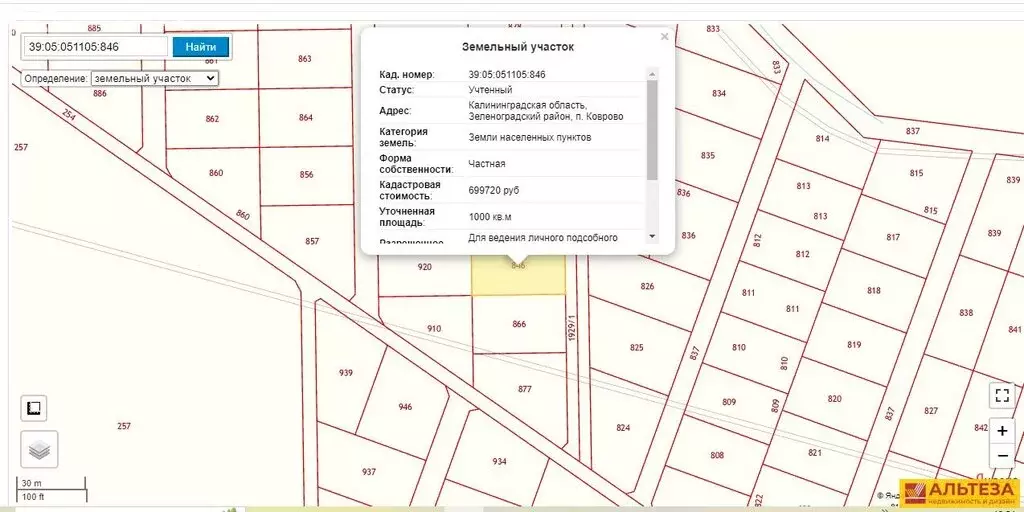Image resolution: width=1024 pixels, height=512 pixels.
Task: Activate the ruler measurement tool icon
Action: click(x=34, y=408)
